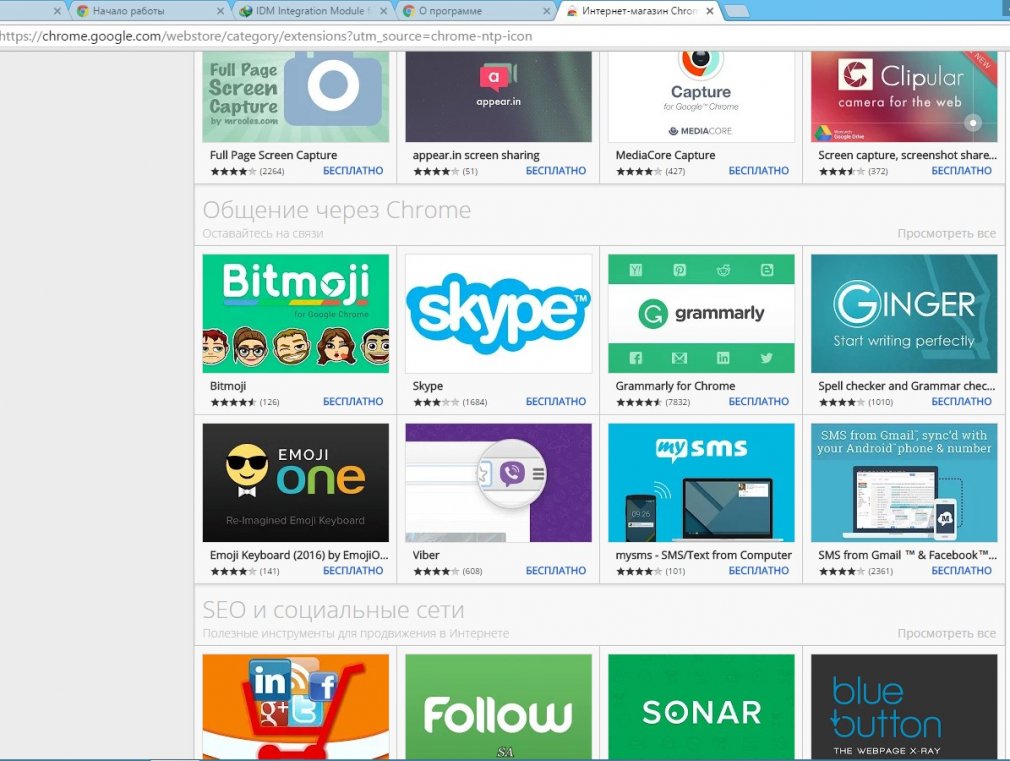Switch to the IDM Integration Module tab
Viewport: 1010px width, 761px height.
[312, 11]
